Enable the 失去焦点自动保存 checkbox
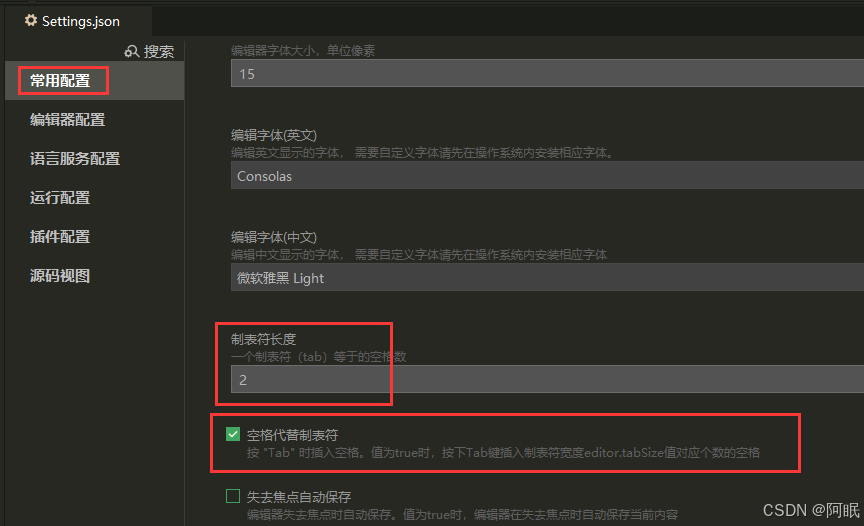 [x=233, y=496]
